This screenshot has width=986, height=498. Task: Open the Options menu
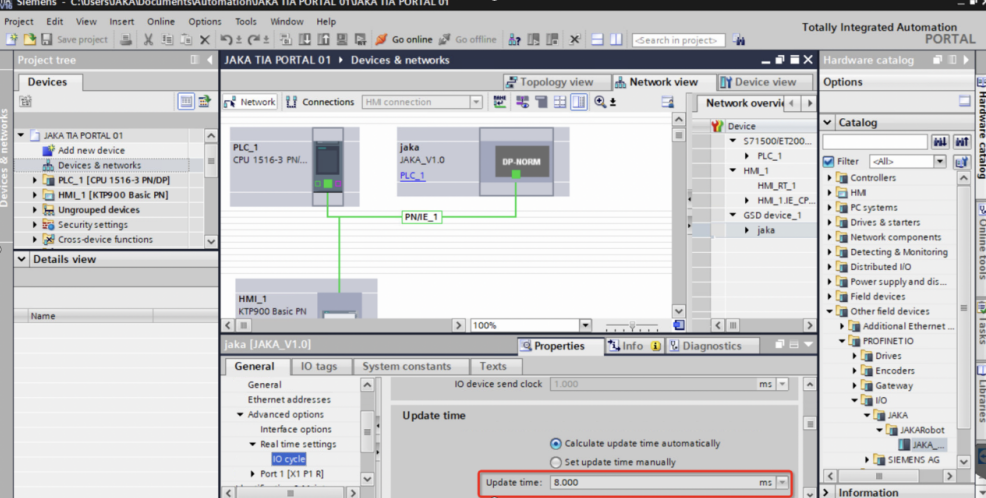[x=205, y=21]
